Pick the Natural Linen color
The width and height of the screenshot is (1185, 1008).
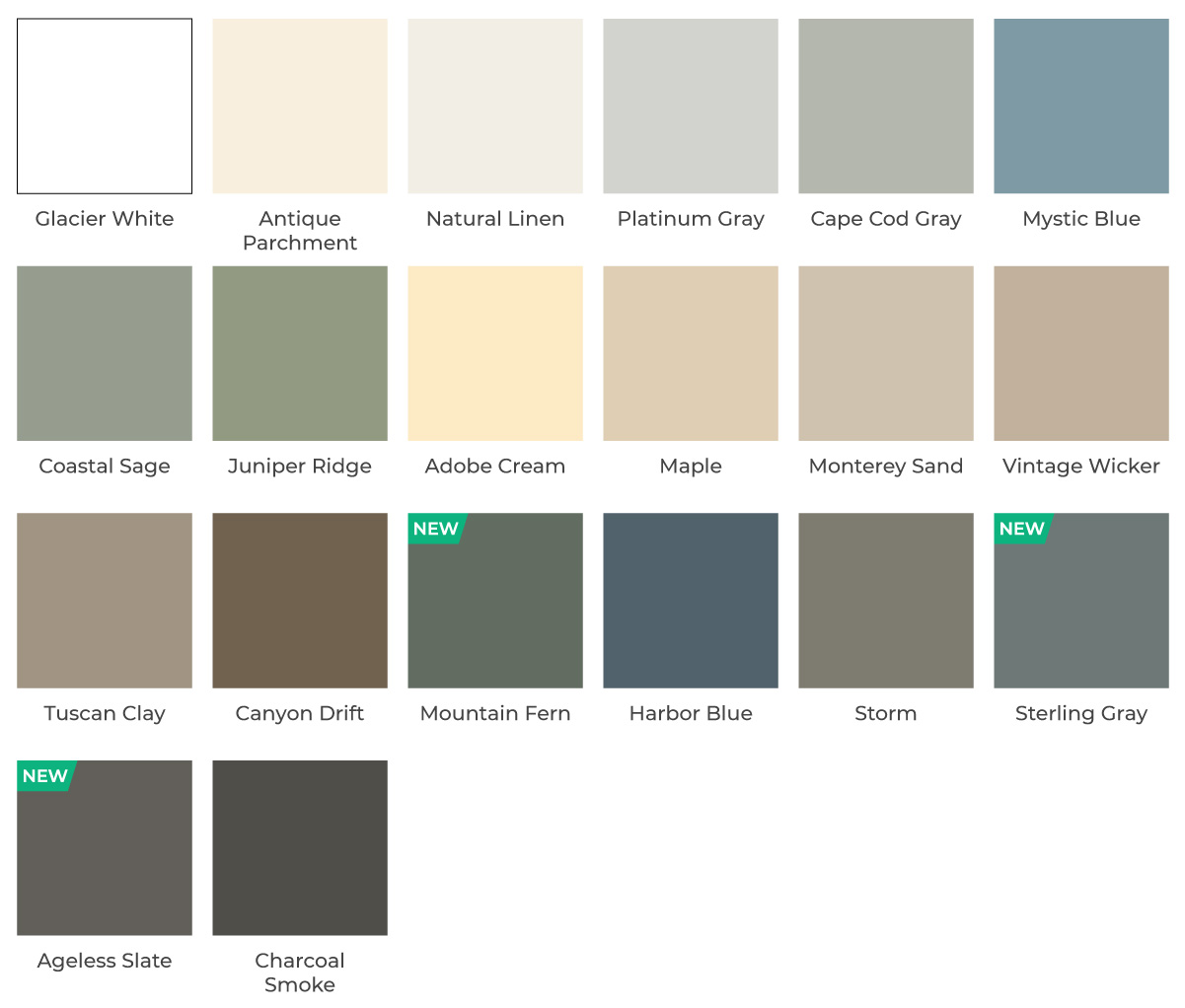coord(494,105)
